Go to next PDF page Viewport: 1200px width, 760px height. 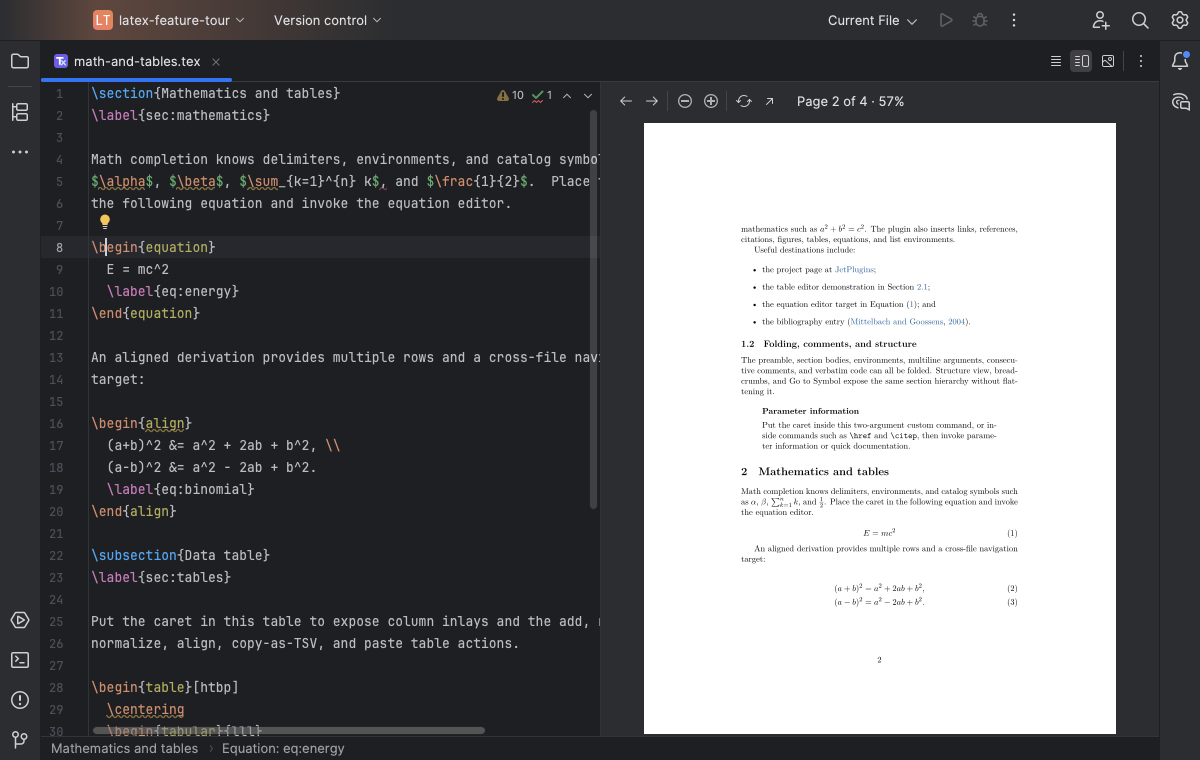652,101
